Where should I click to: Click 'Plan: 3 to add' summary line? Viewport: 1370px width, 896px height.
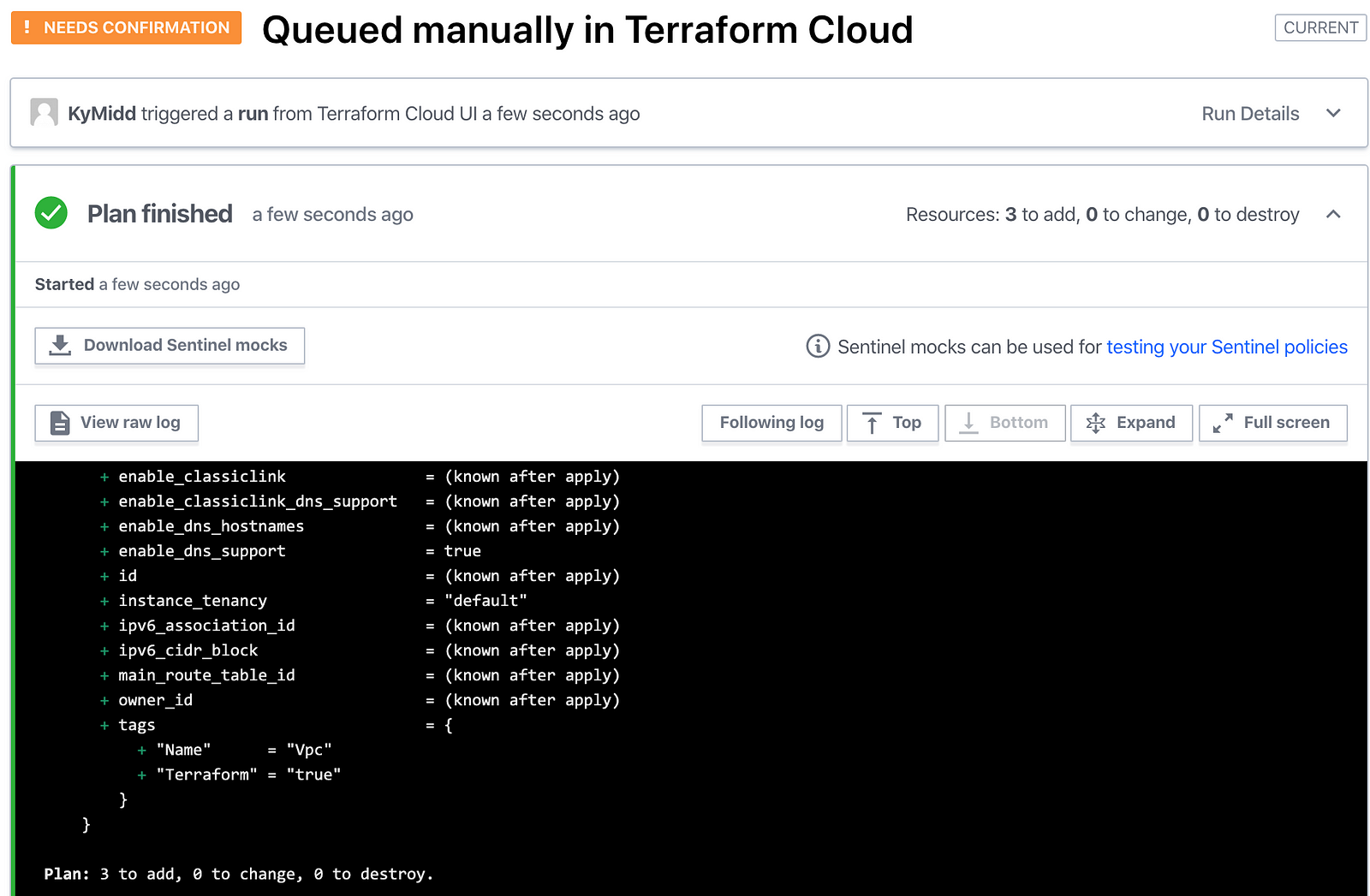coord(239,874)
